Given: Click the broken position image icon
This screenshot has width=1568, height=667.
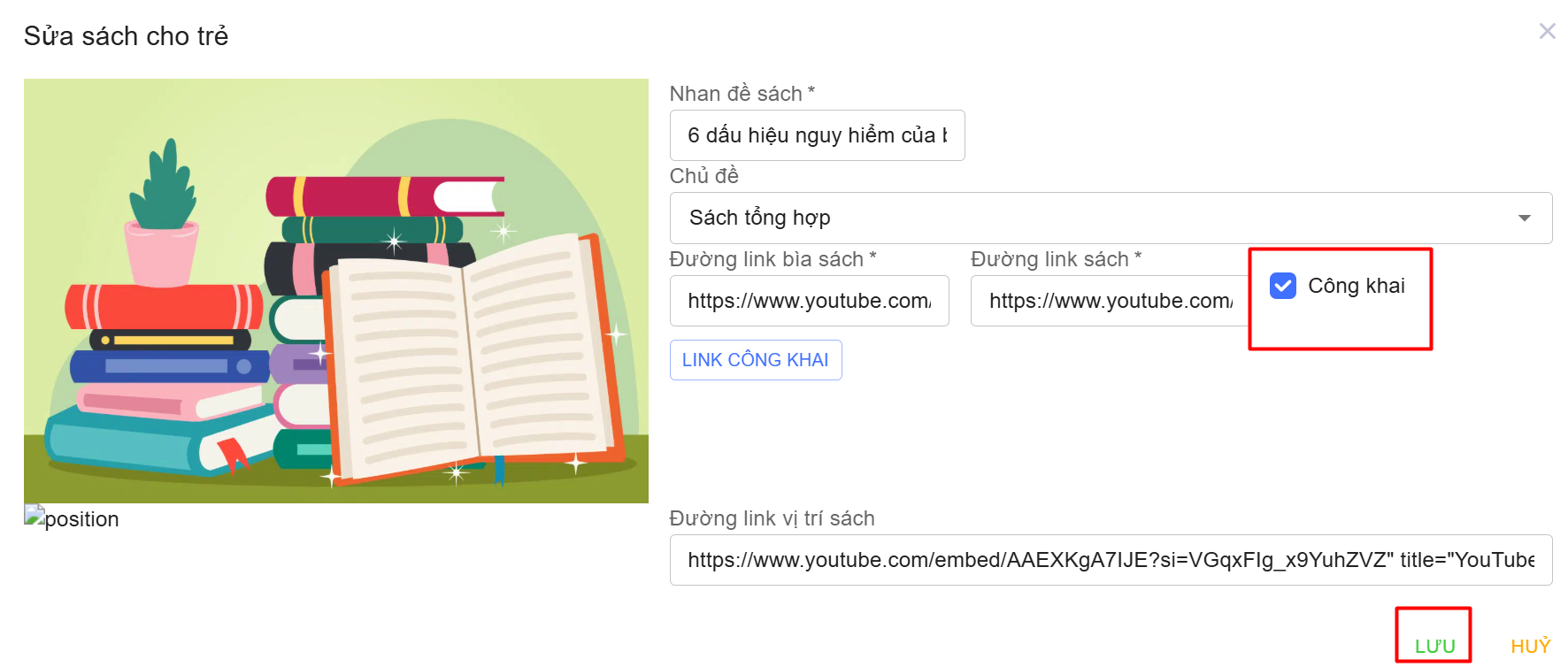Looking at the screenshot, I should (x=35, y=517).
